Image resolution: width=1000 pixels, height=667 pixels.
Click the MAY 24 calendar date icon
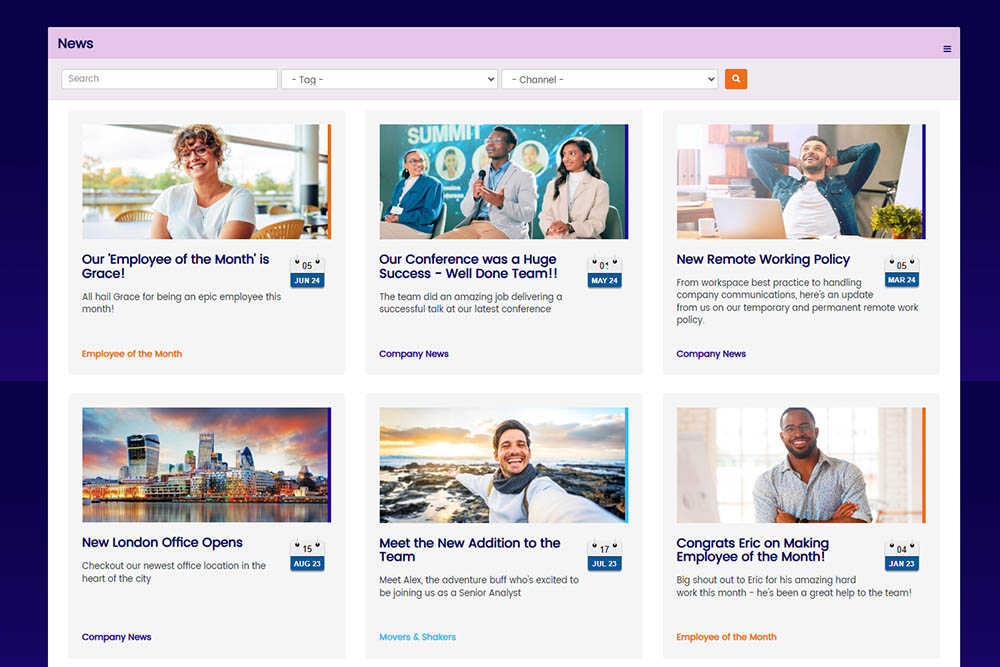[605, 273]
